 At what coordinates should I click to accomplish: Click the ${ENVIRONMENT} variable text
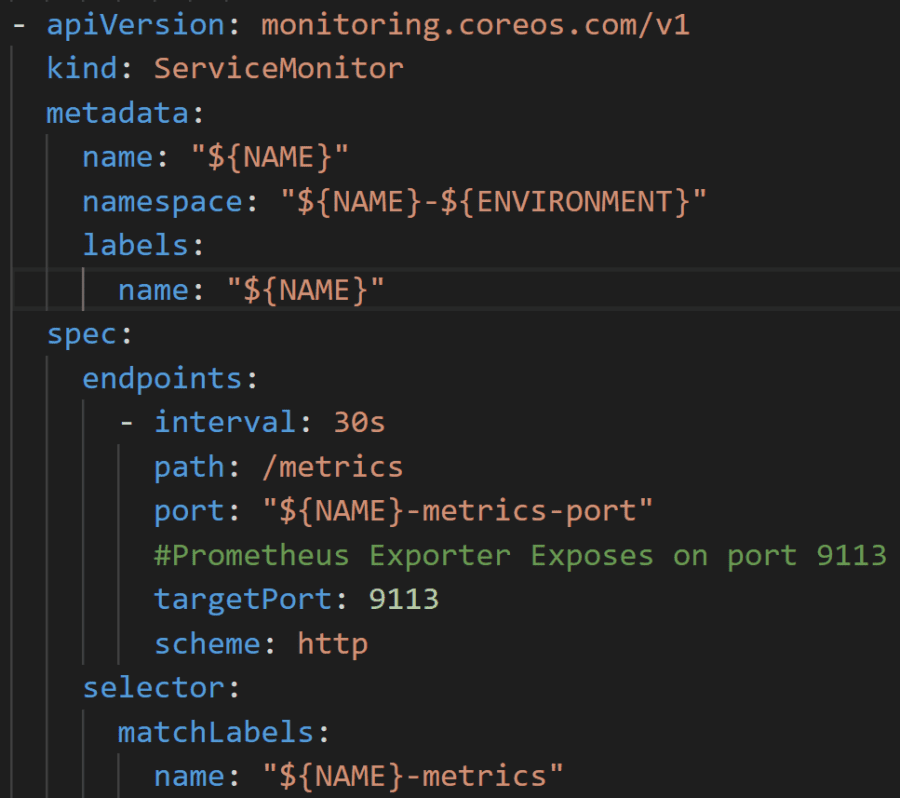(x=565, y=202)
